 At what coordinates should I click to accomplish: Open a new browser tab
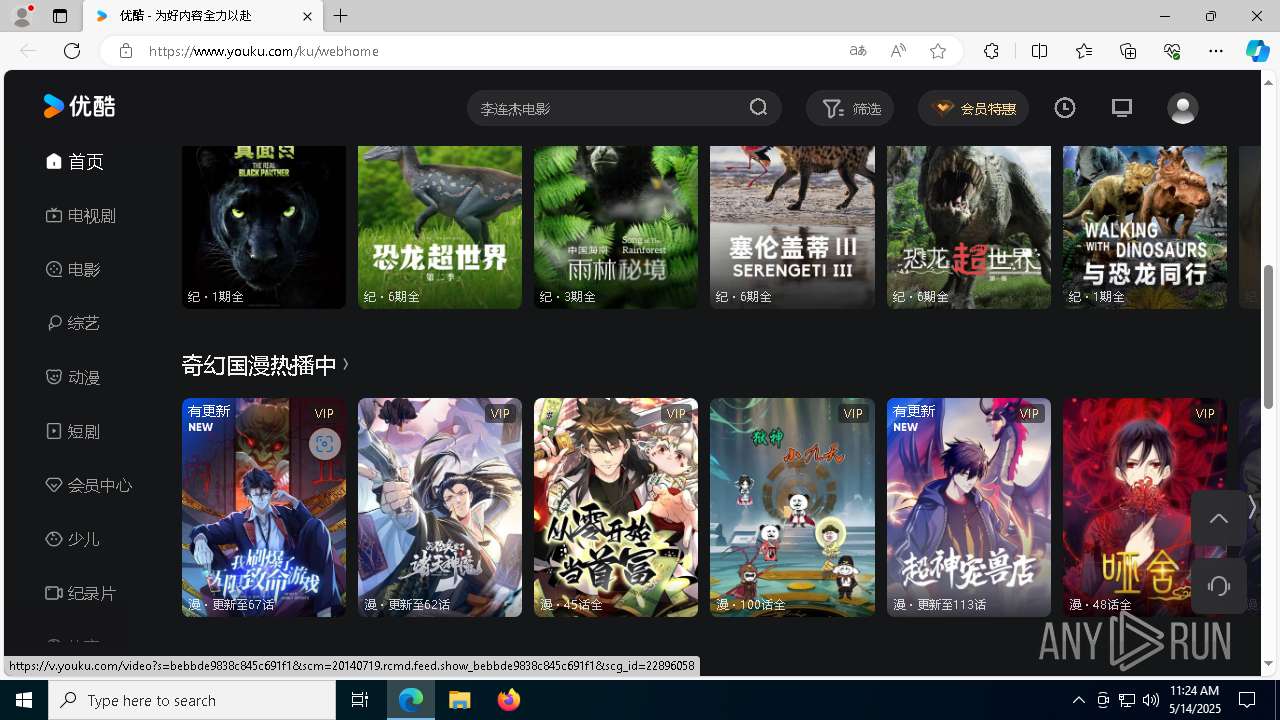341,16
